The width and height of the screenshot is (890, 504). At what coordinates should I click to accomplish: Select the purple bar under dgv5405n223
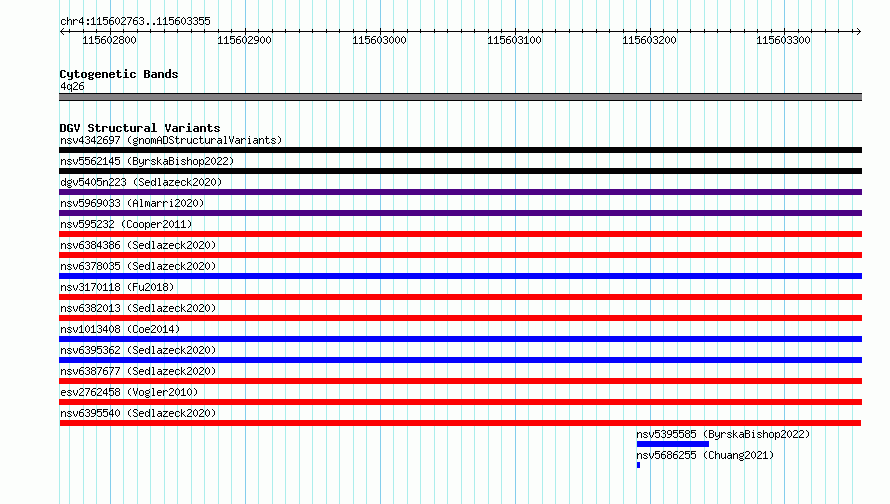(460, 192)
